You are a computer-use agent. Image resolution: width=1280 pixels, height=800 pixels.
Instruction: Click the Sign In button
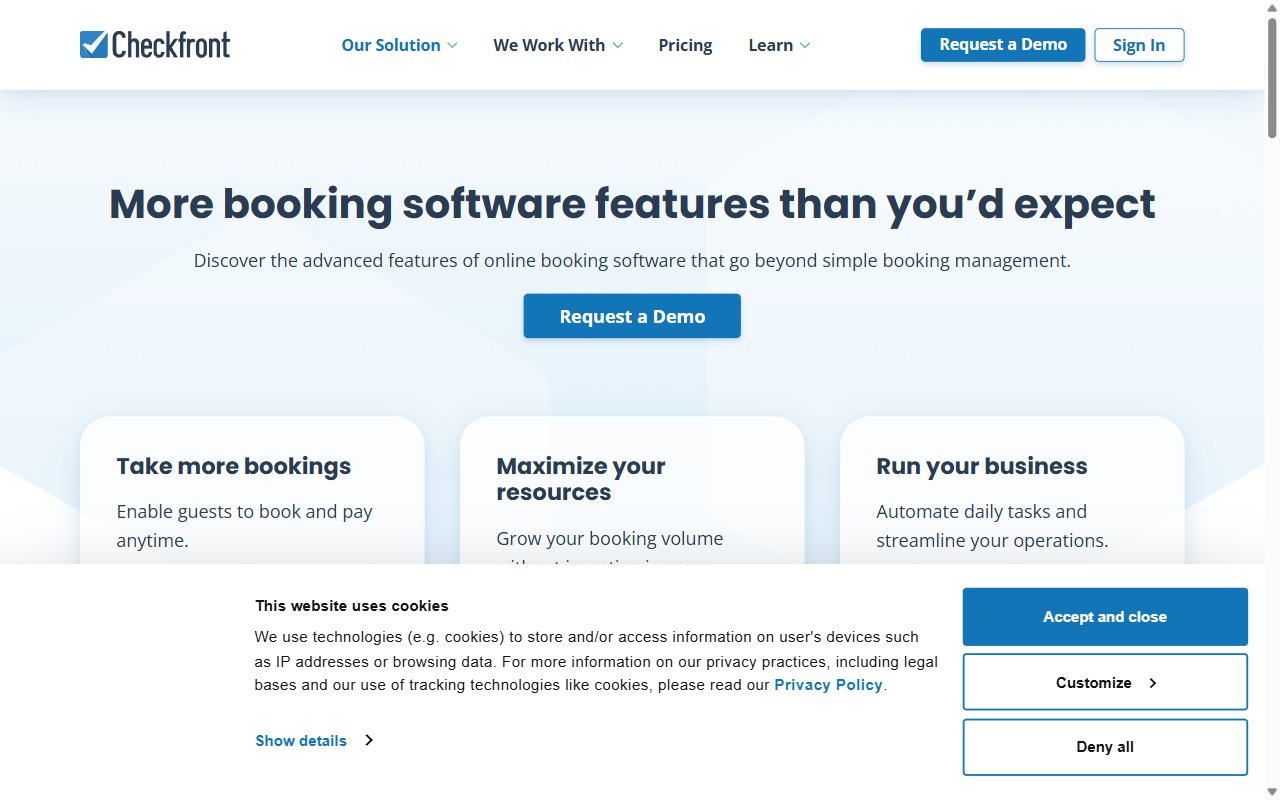coord(1139,45)
